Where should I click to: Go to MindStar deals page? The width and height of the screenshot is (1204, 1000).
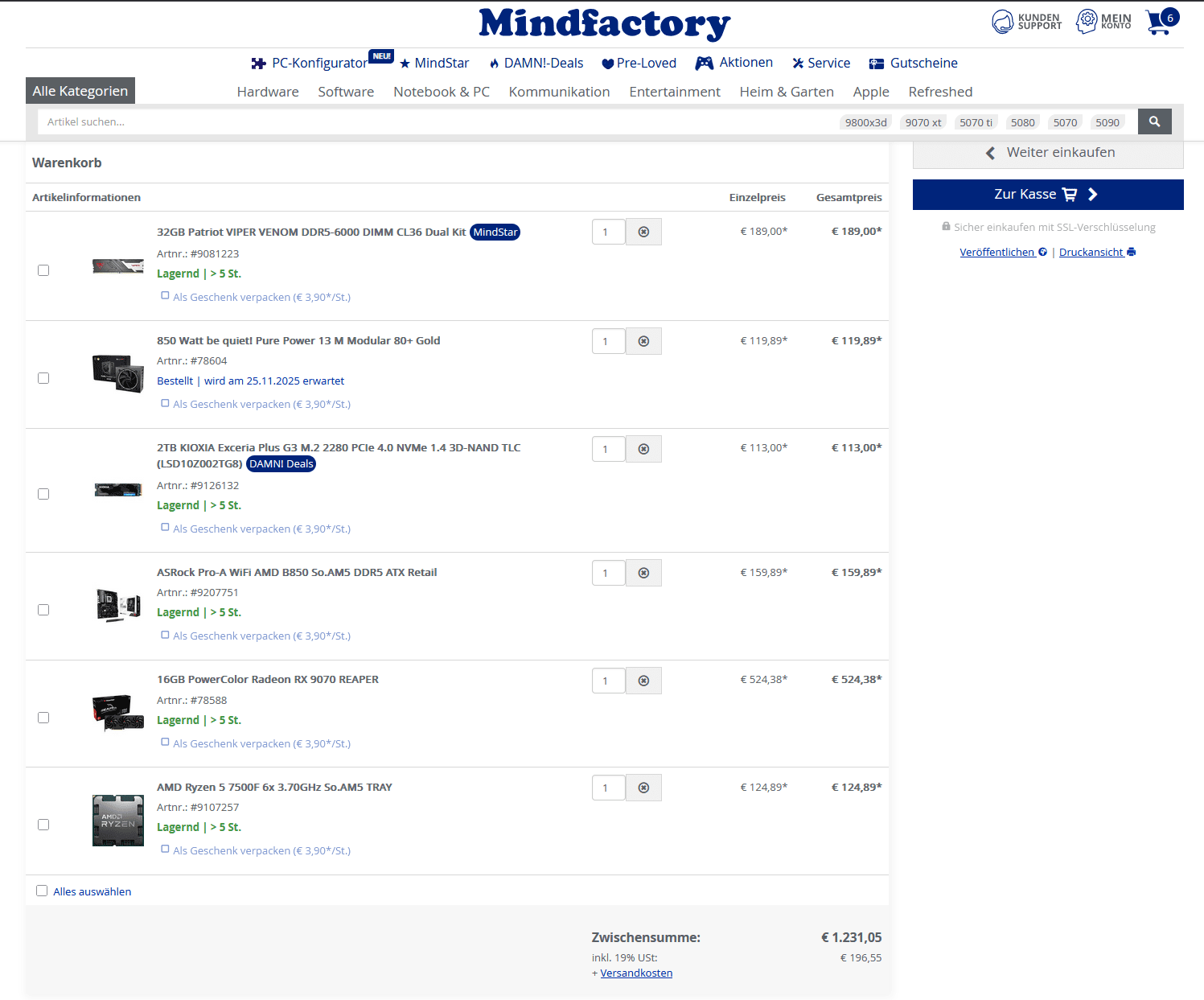click(434, 63)
